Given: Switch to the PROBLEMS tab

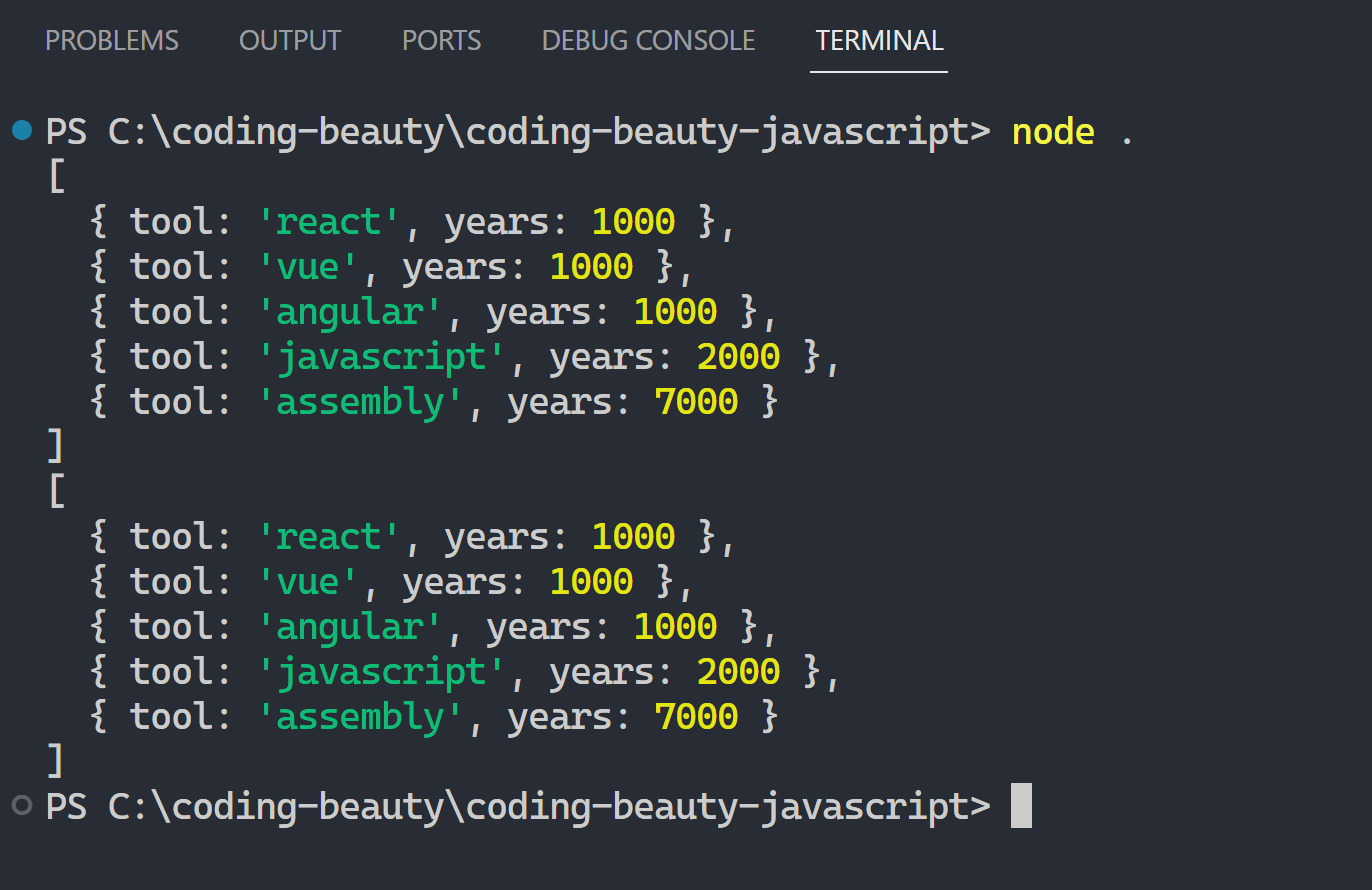Looking at the screenshot, I should pyautogui.click(x=112, y=41).
